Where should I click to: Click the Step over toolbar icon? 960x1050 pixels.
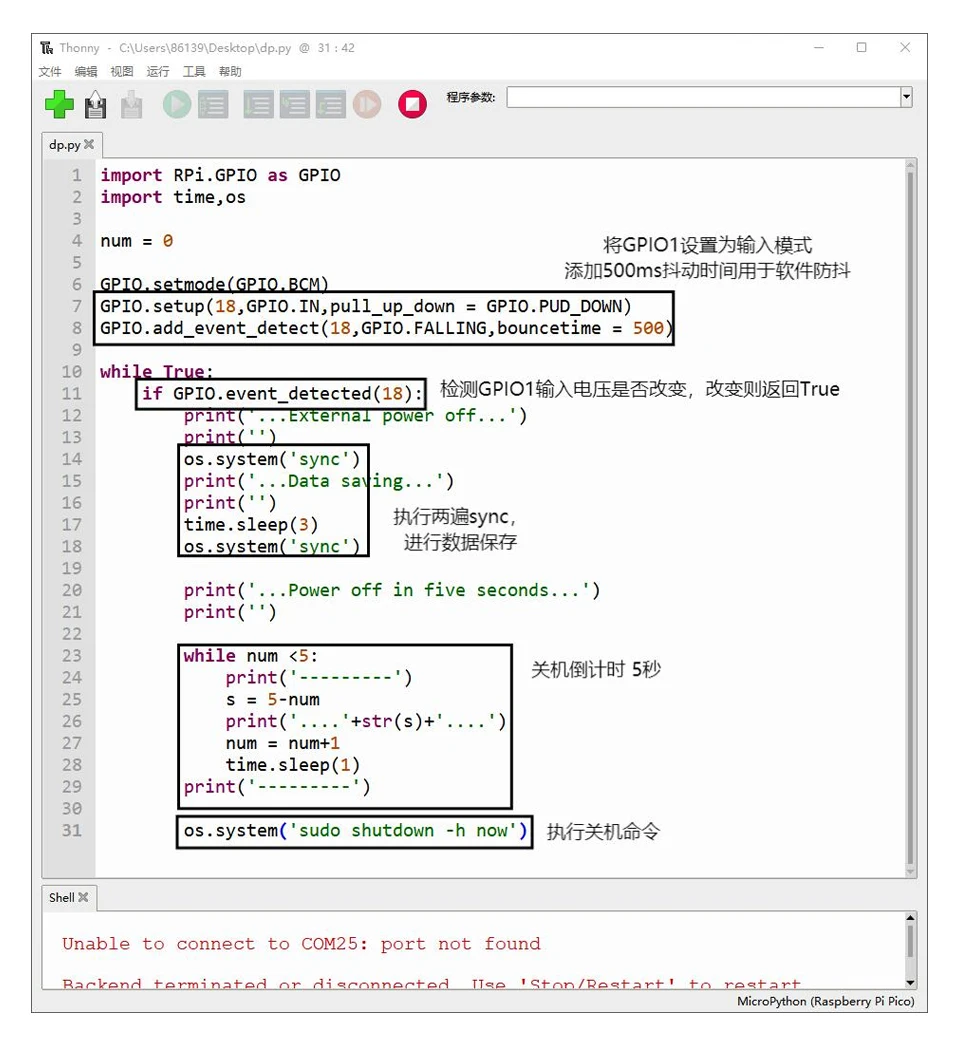click(x=258, y=104)
